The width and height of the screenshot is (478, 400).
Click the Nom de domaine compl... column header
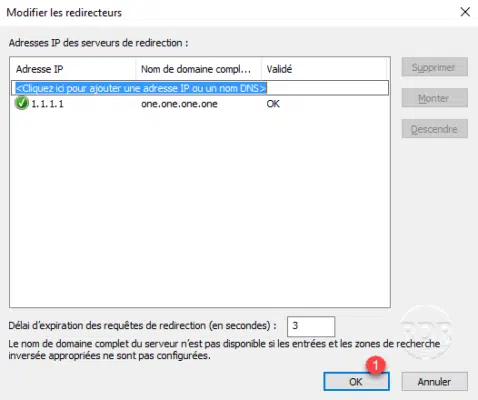click(x=198, y=69)
